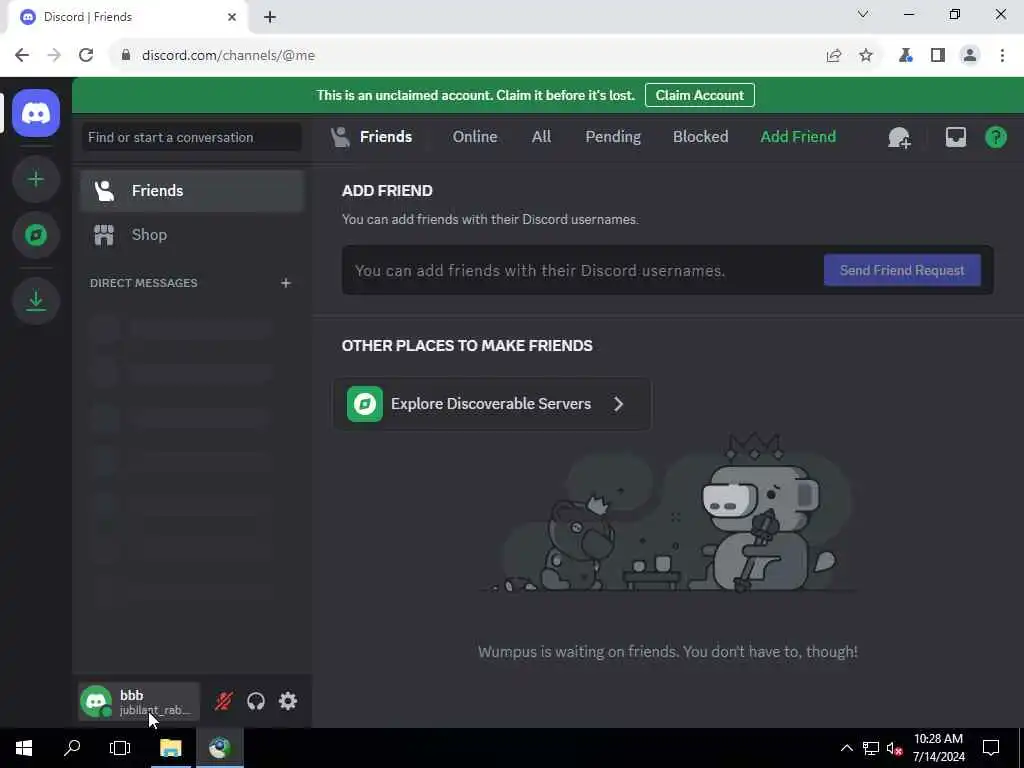Image resolution: width=1024 pixels, height=768 pixels.
Task: Click New Group DM icon in header
Action: coord(899,137)
